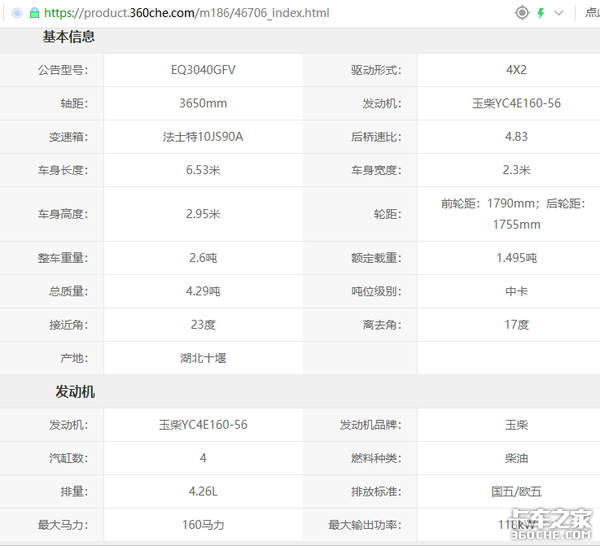
Task: Click the partially visible 点 button at top right
Action: point(591,13)
